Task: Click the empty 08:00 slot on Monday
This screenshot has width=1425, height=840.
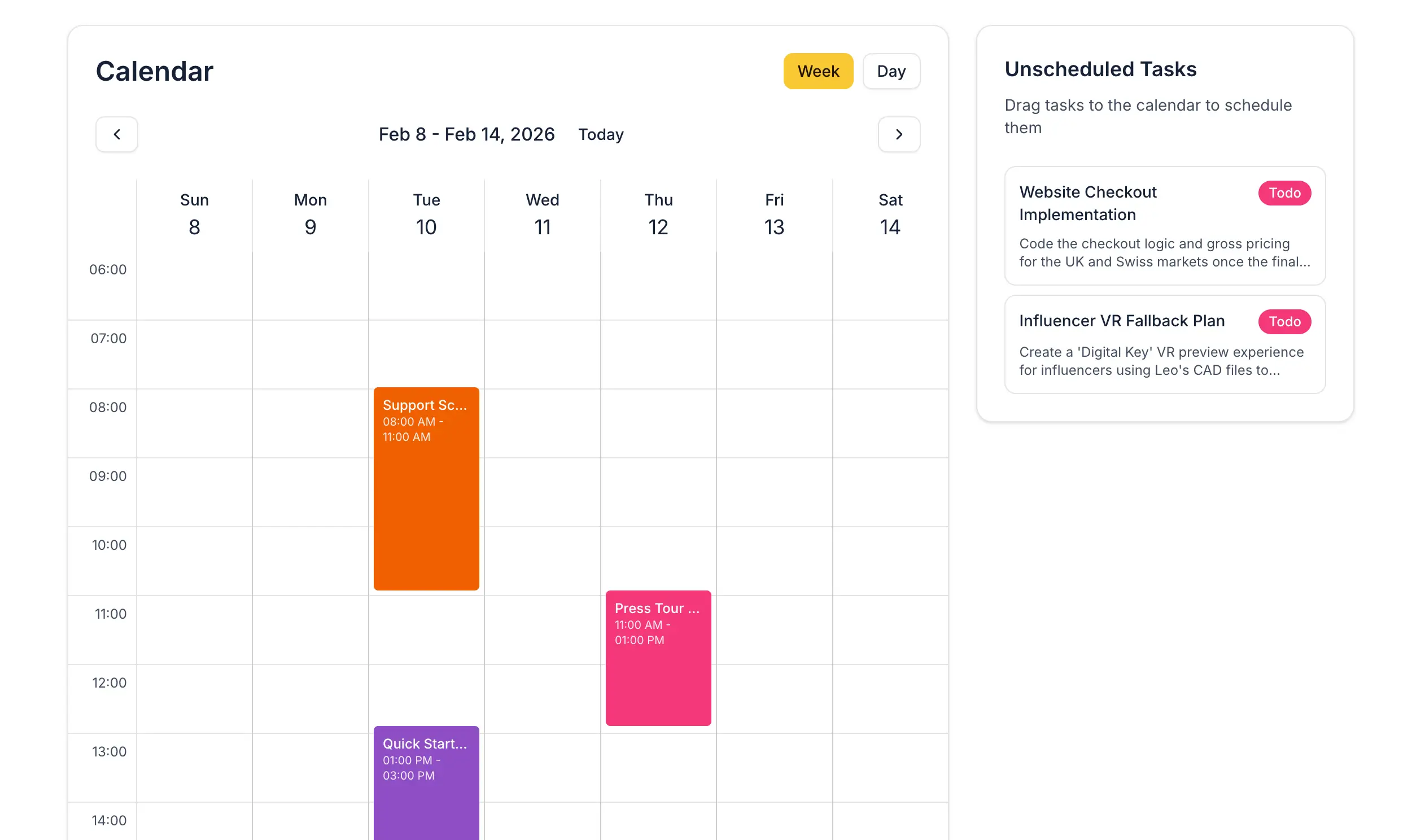Action: pyautogui.click(x=310, y=422)
